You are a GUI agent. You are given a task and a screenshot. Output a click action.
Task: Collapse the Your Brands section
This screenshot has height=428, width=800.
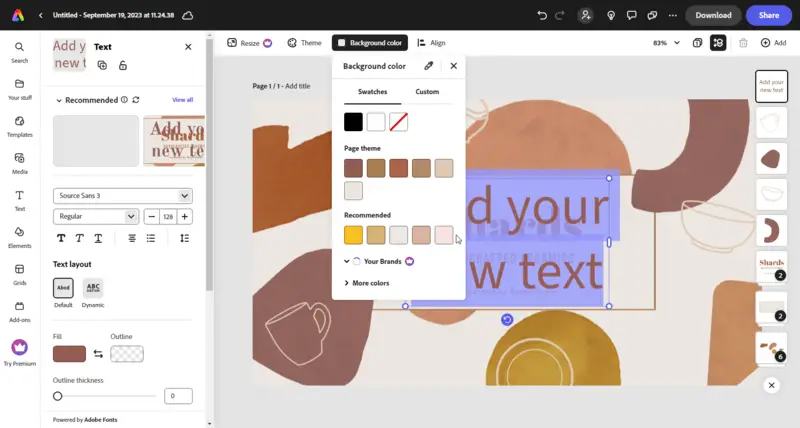coord(346,261)
